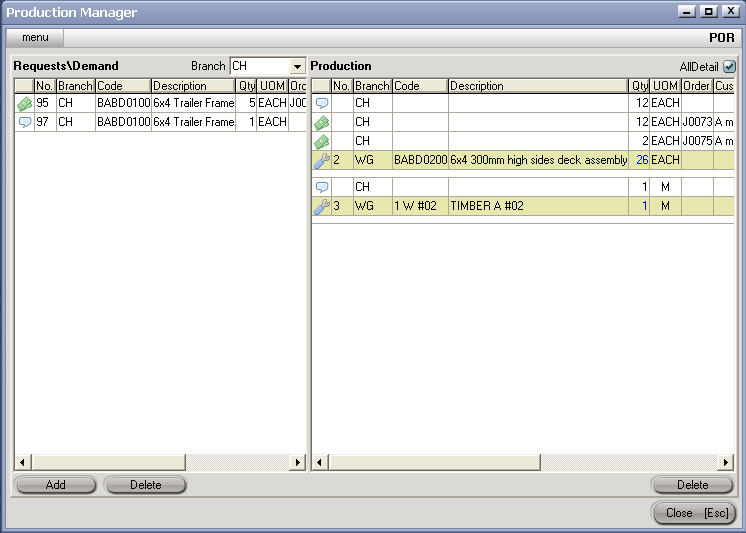Image resolution: width=746 pixels, height=533 pixels.
Task: Click Requests Description column header
Action: pyautogui.click(x=193, y=86)
